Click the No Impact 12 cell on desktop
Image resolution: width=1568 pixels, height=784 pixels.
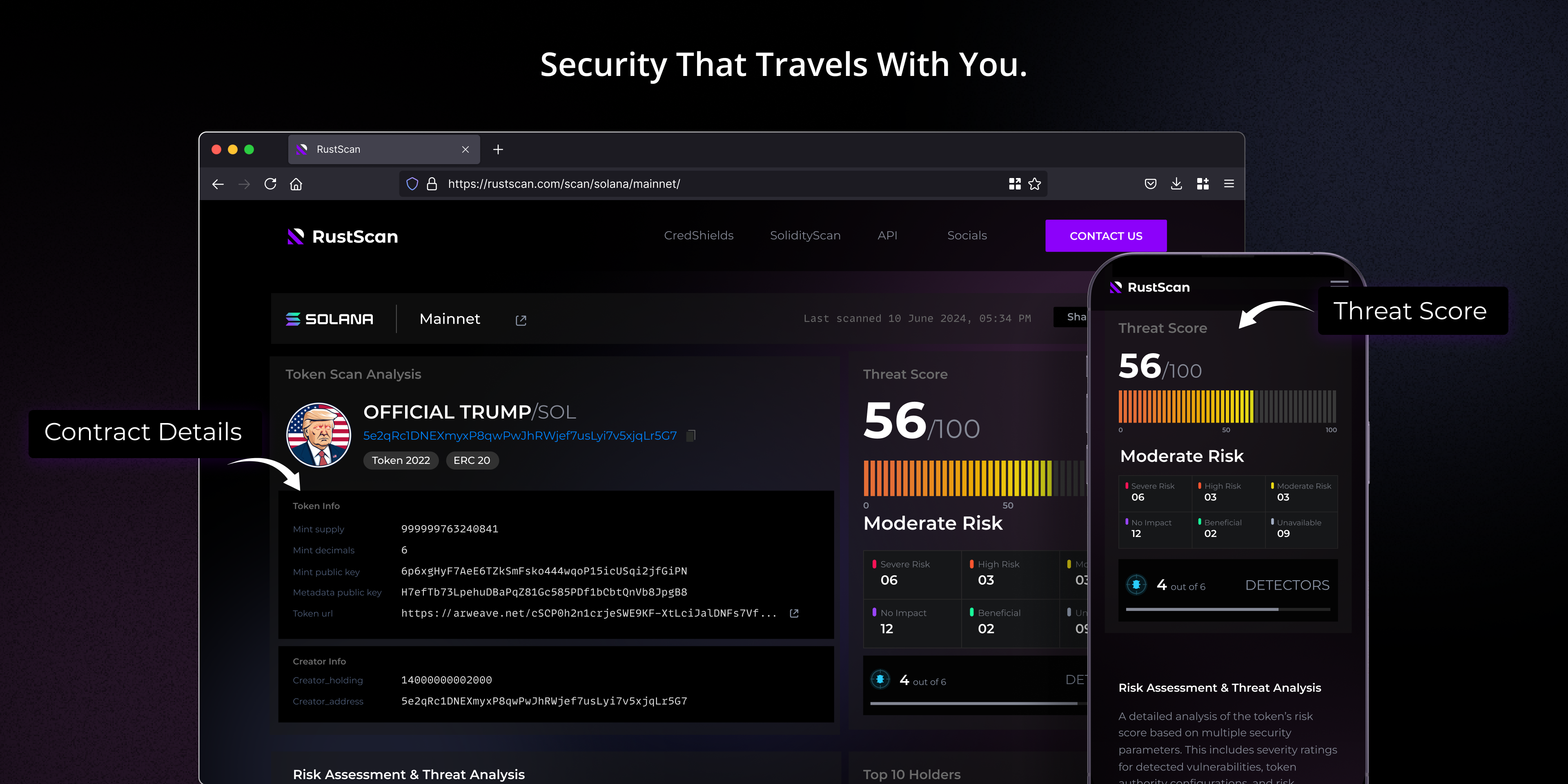[x=913, y=624]
